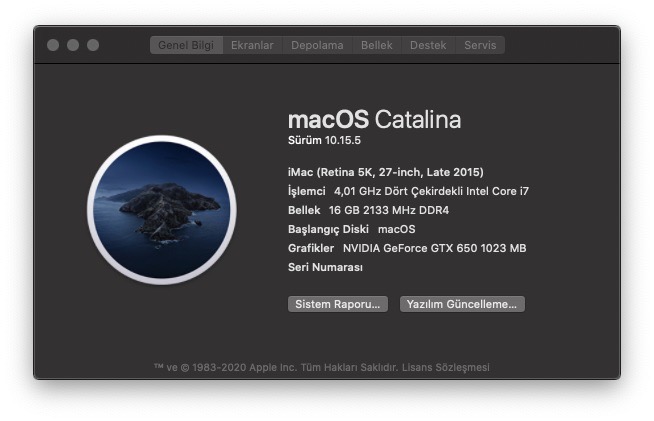The width and height of the screenshot is (654, 421).
Task: Click the iMac Retina 5K model line
Action: click(385, 172)
